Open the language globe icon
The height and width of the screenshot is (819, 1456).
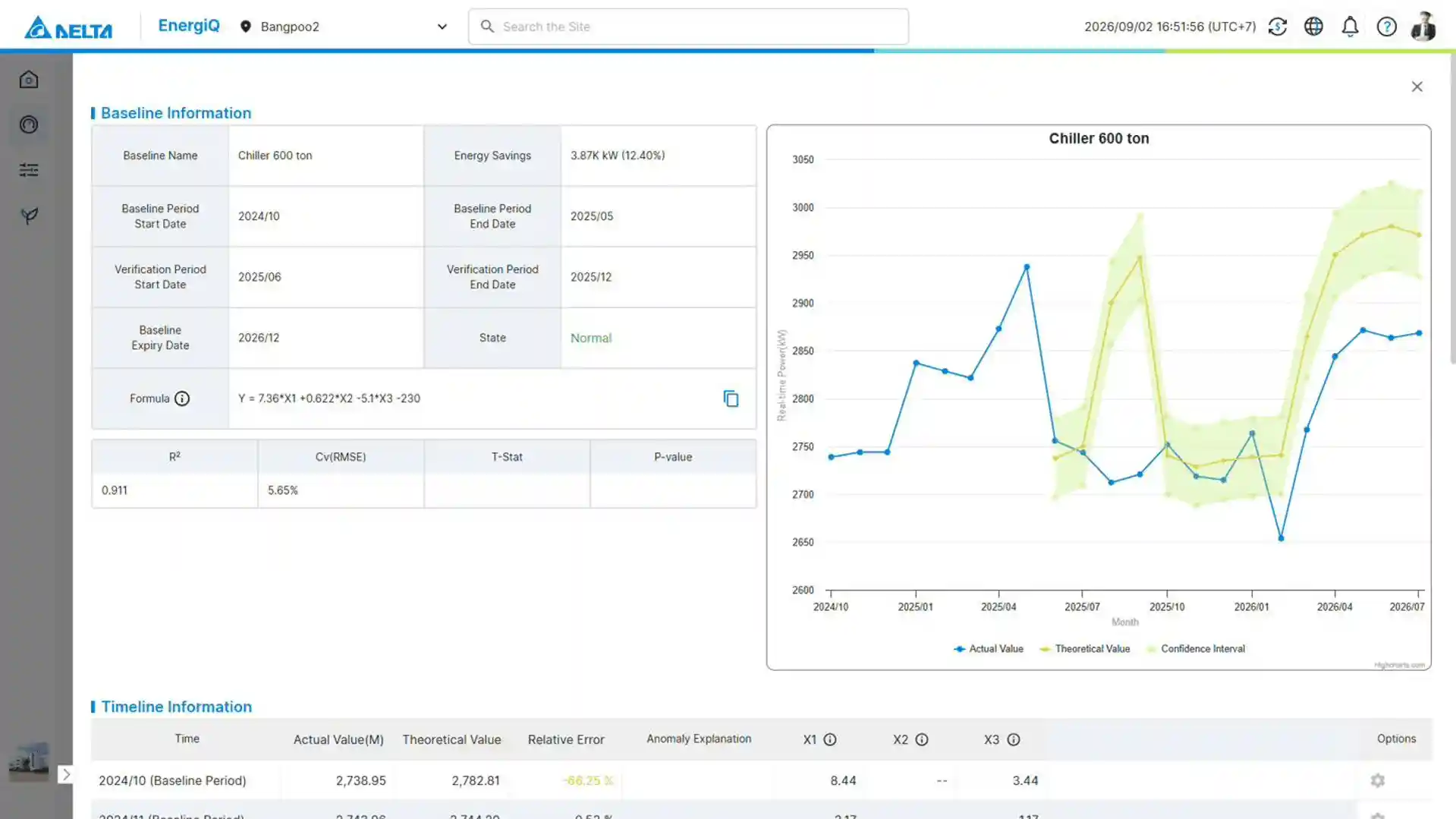[x=1313, y=27]
